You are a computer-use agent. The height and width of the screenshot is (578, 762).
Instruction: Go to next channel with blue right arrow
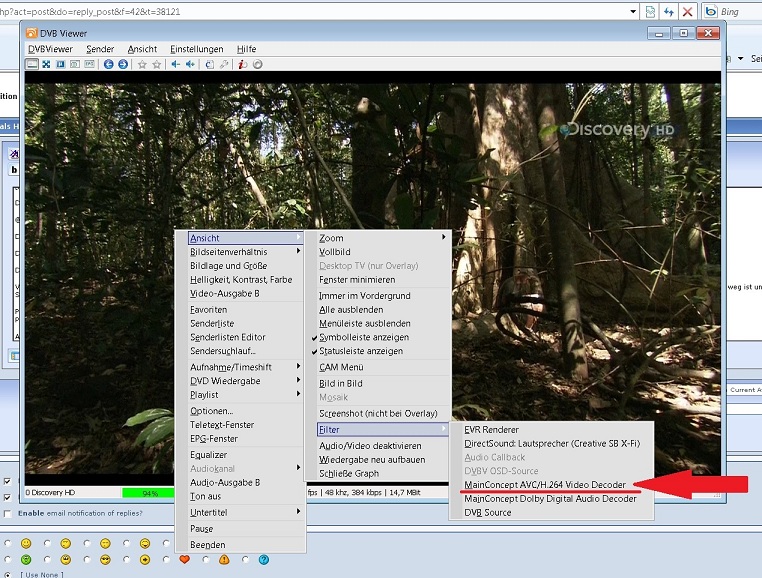pos(123,64)
